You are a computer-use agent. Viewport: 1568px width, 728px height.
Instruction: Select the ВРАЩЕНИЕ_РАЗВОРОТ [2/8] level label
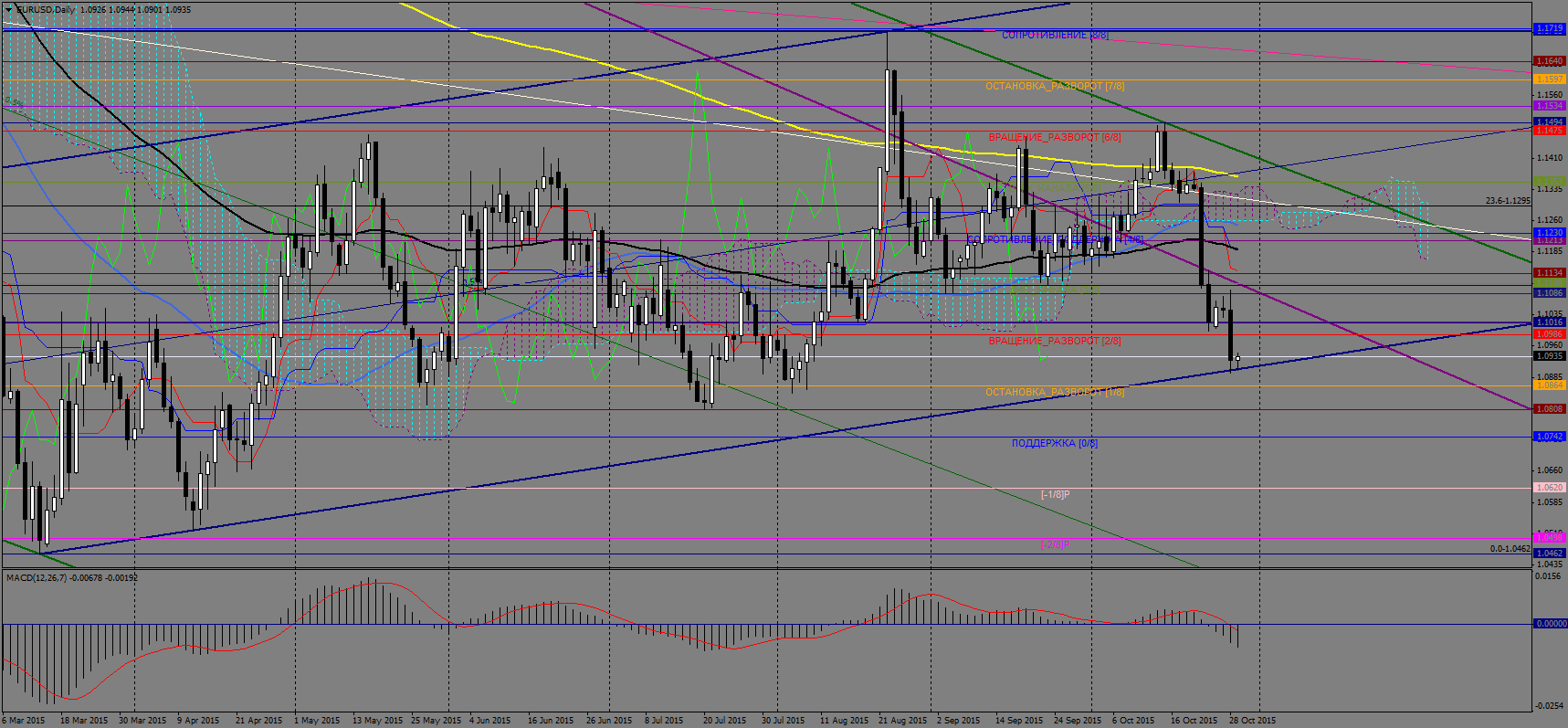click(x=1055, y=341)
